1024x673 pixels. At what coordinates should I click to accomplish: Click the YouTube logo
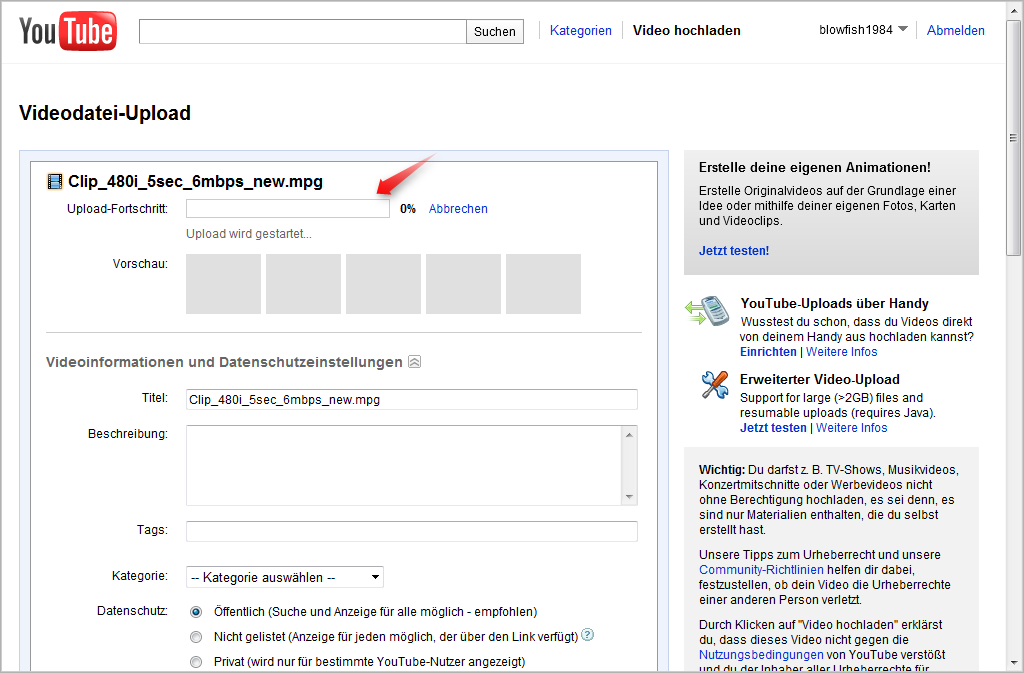pyautogui.click(x=66, y=30)
